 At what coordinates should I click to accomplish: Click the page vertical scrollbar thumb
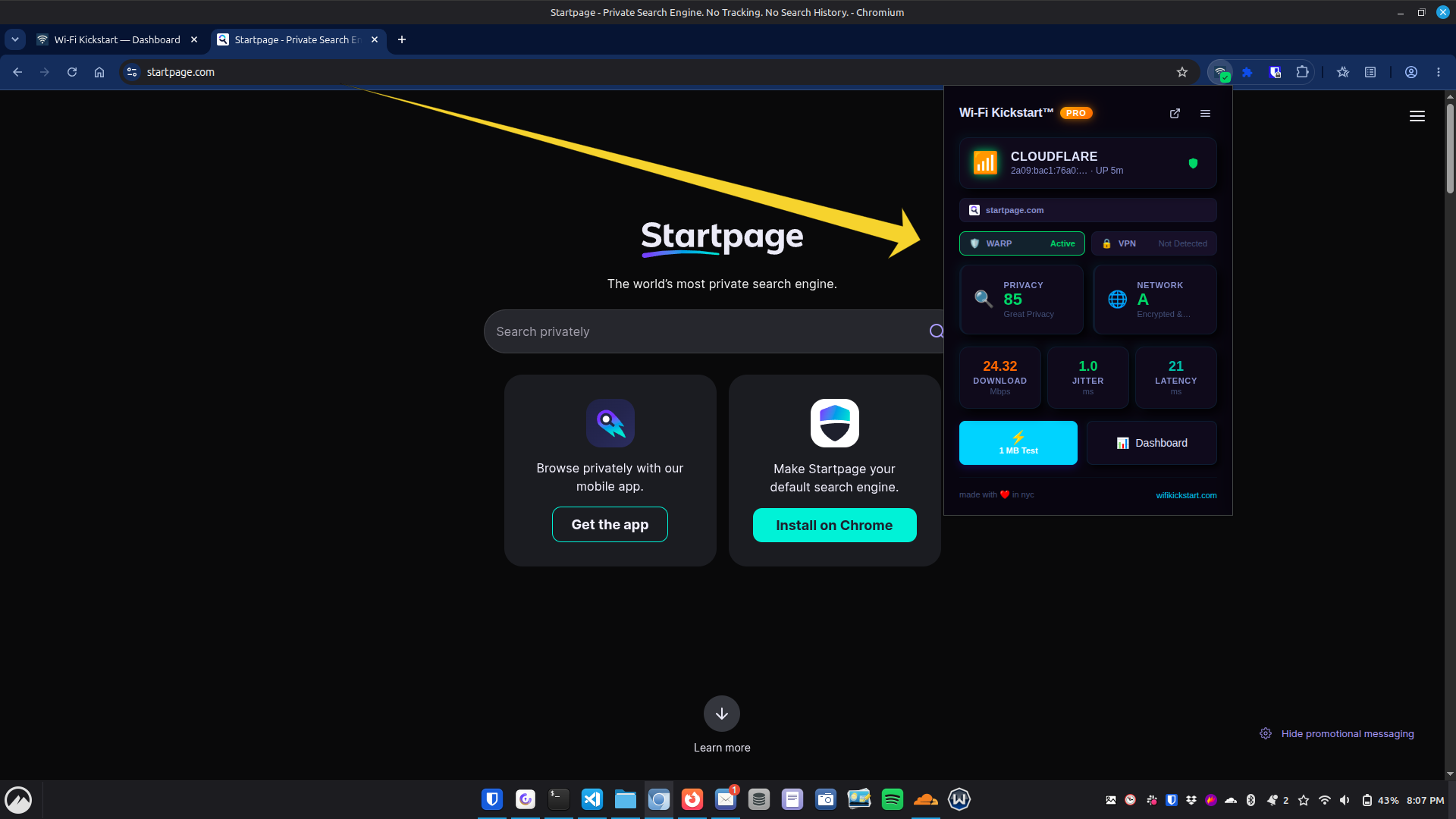pyautogui.click(x=1450, y=148)
